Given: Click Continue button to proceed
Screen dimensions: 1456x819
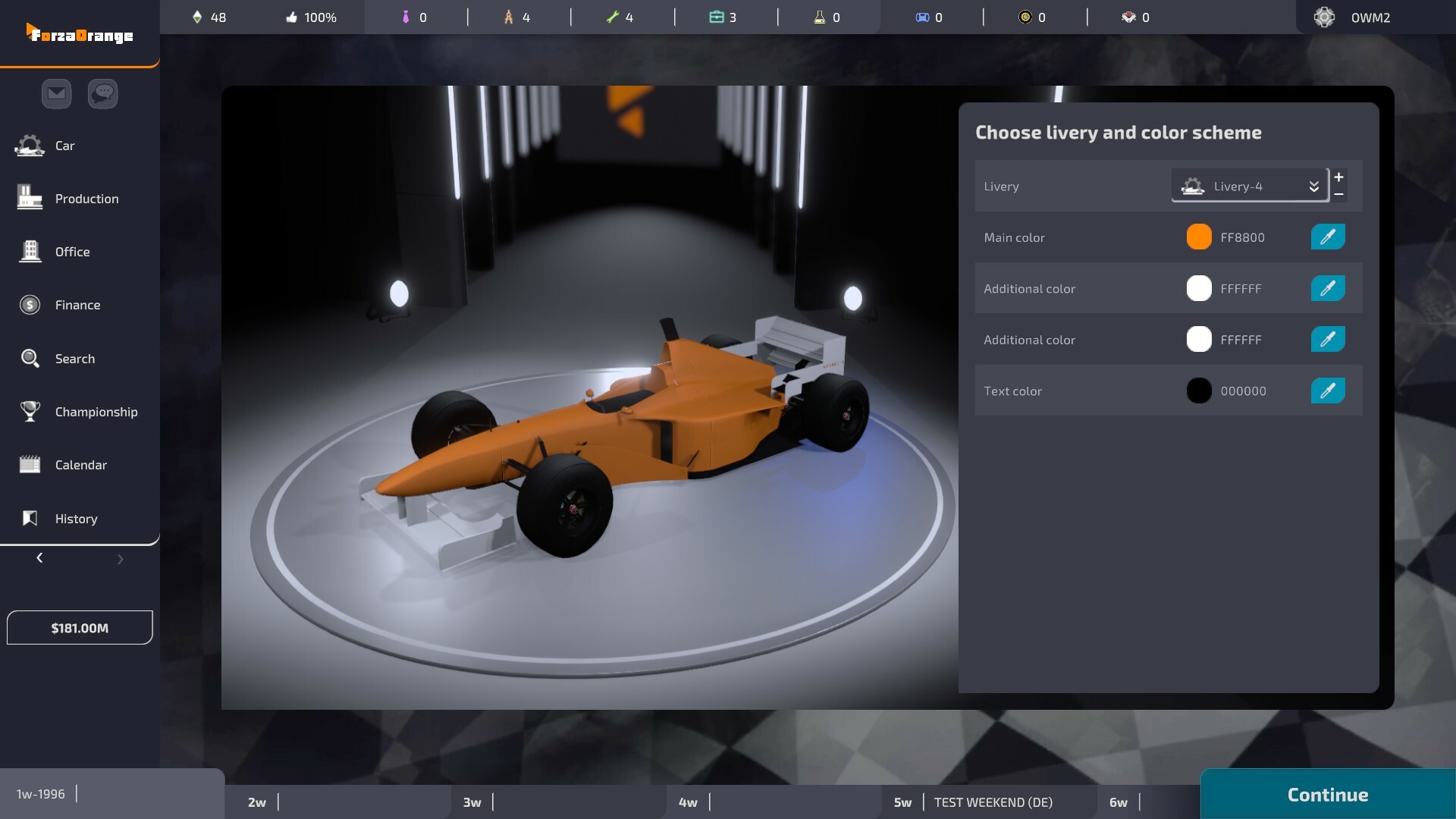Looking at the screenshot, I should point(1328,794).
